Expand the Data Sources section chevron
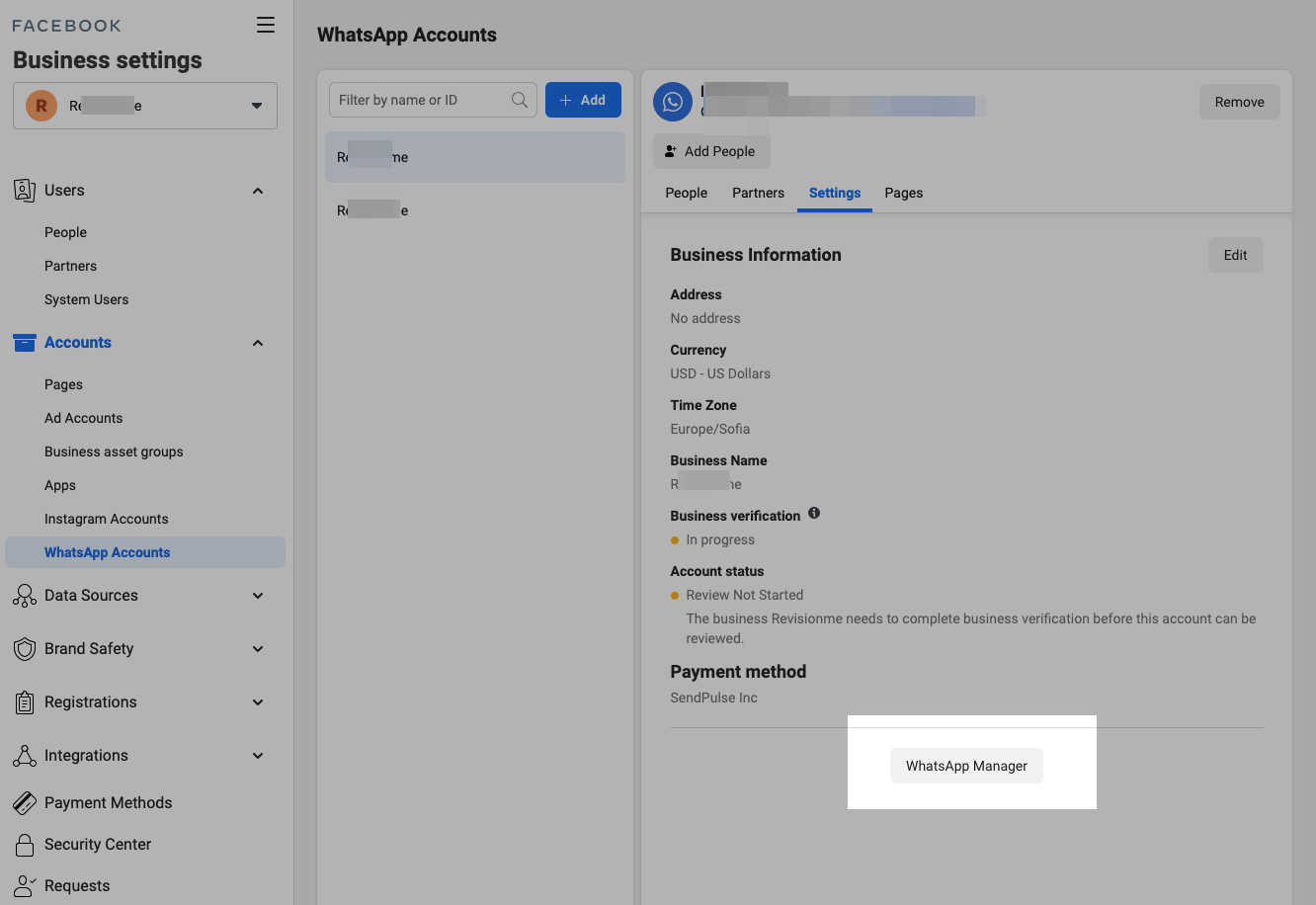Screen dimensions: 1316x905 [258, 596]
